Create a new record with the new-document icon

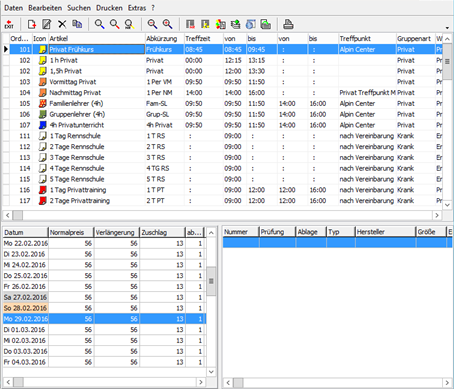32,24
